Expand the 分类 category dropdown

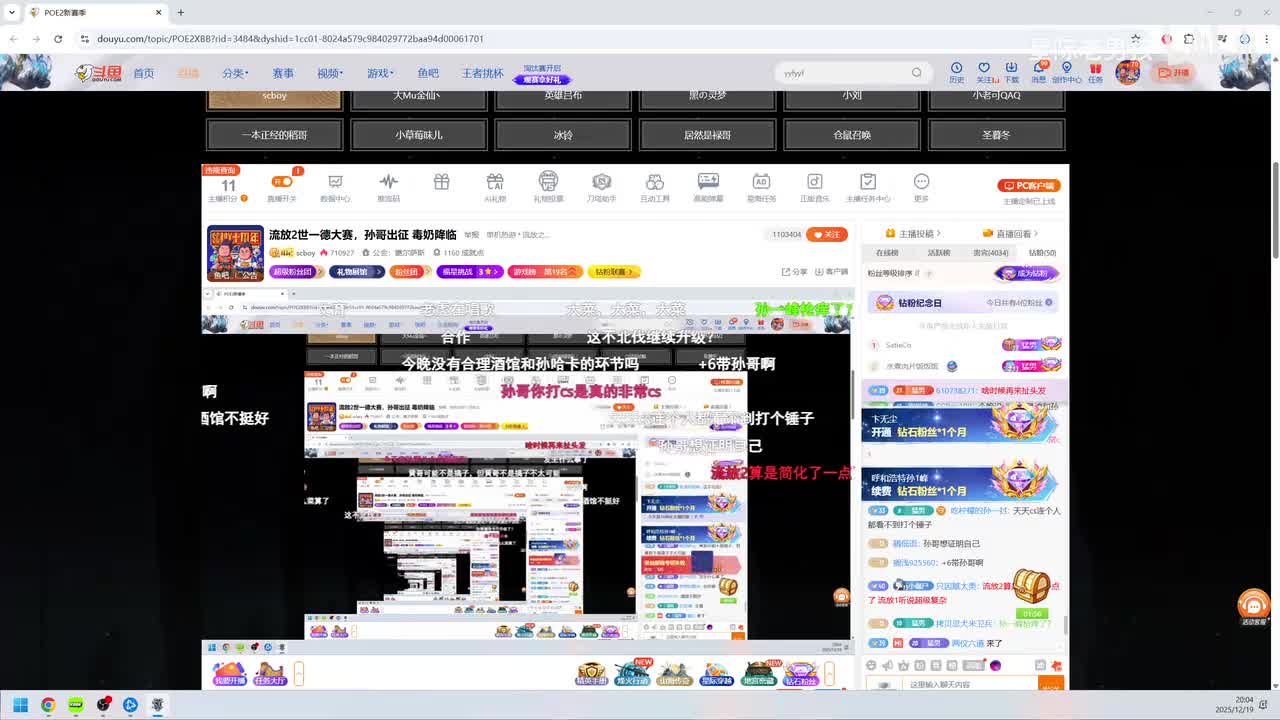click(x=234, y=73)
